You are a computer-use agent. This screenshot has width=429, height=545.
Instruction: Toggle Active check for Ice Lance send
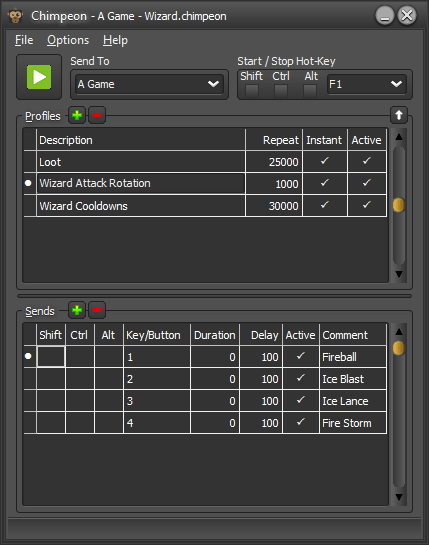click(x=301, y=401)
